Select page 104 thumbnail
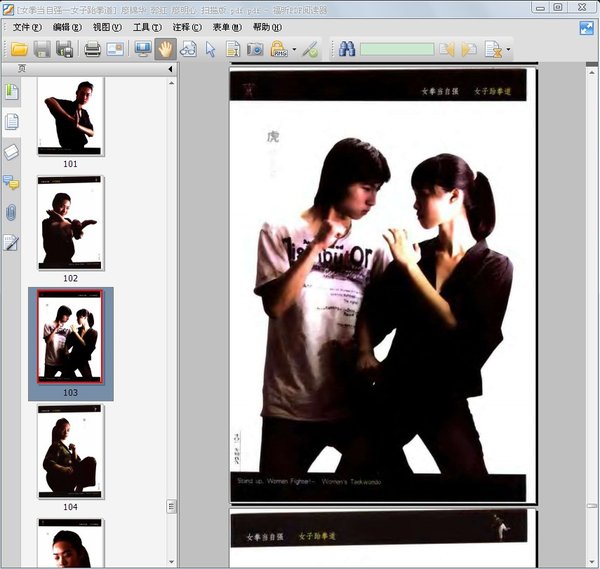Viewport: 600px width, 569px height. [70, 452]
